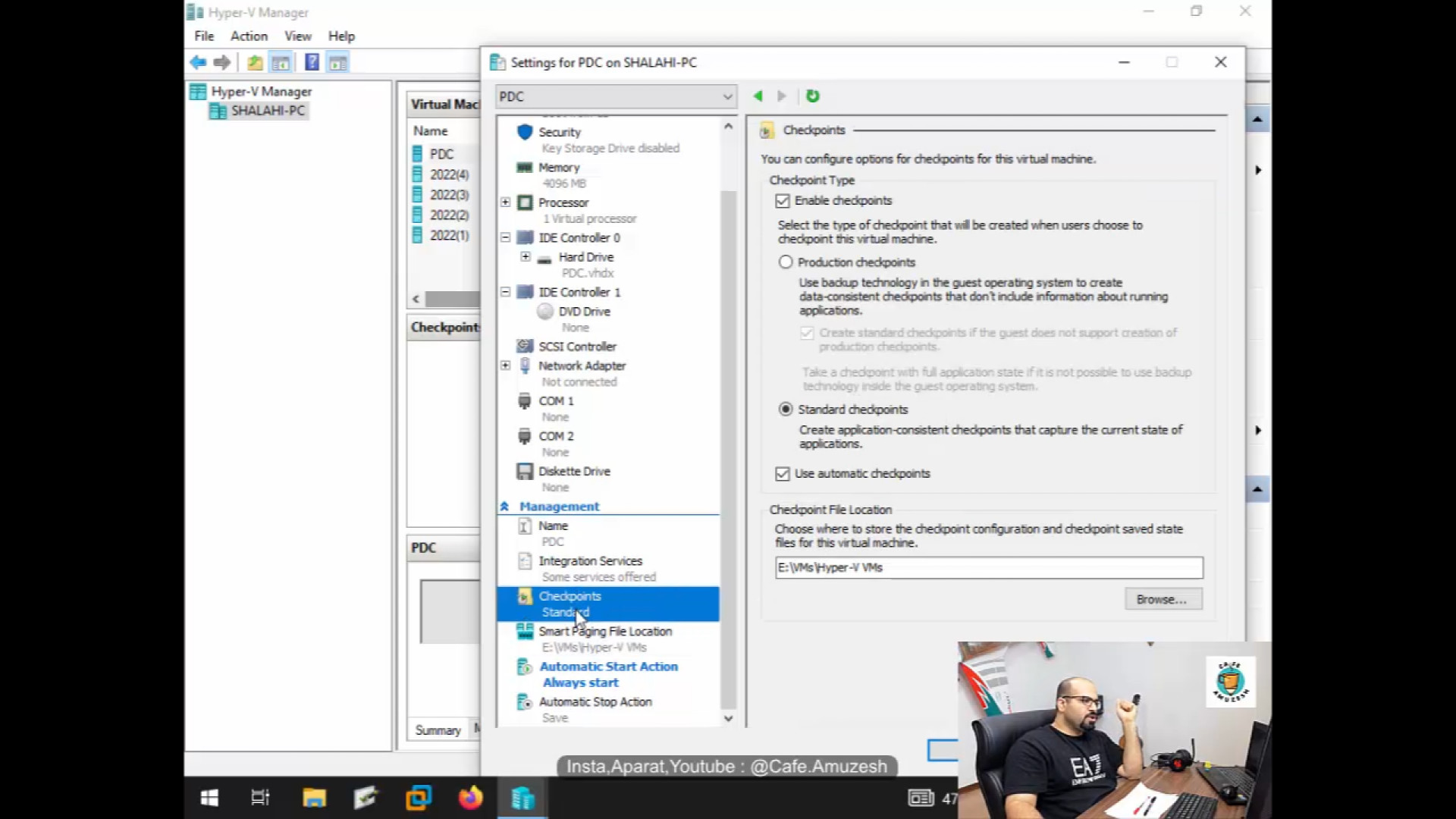Select the DVD Drive disc icon
Image resolution: width=1456 pixels, height=819 pixels.
[x=545, y=312]
